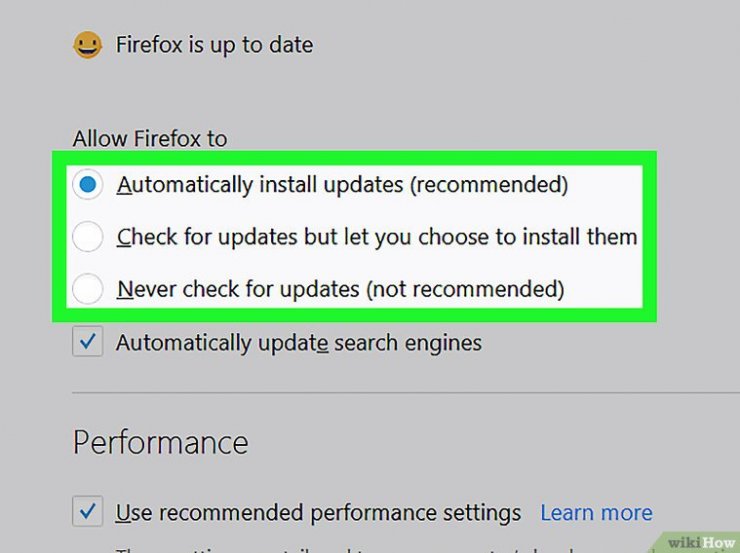Click the 'Allow Firefox to' label
Image resolution: width=740 pixels, height=553 pixels.
point(150,139)
